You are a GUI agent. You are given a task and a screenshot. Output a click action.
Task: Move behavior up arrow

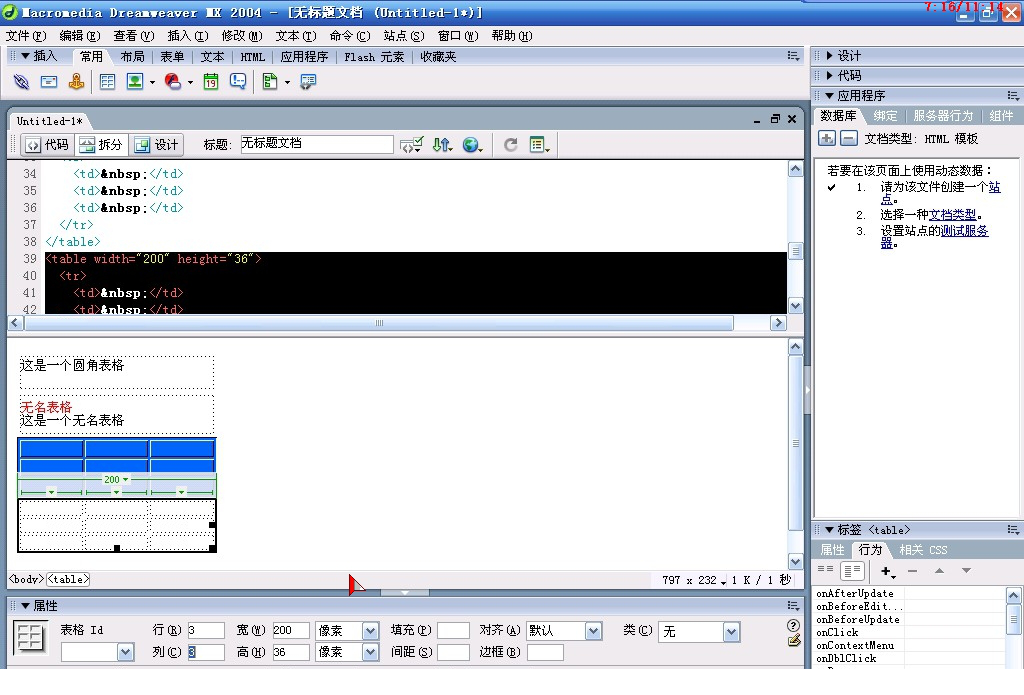pos(939,571)
